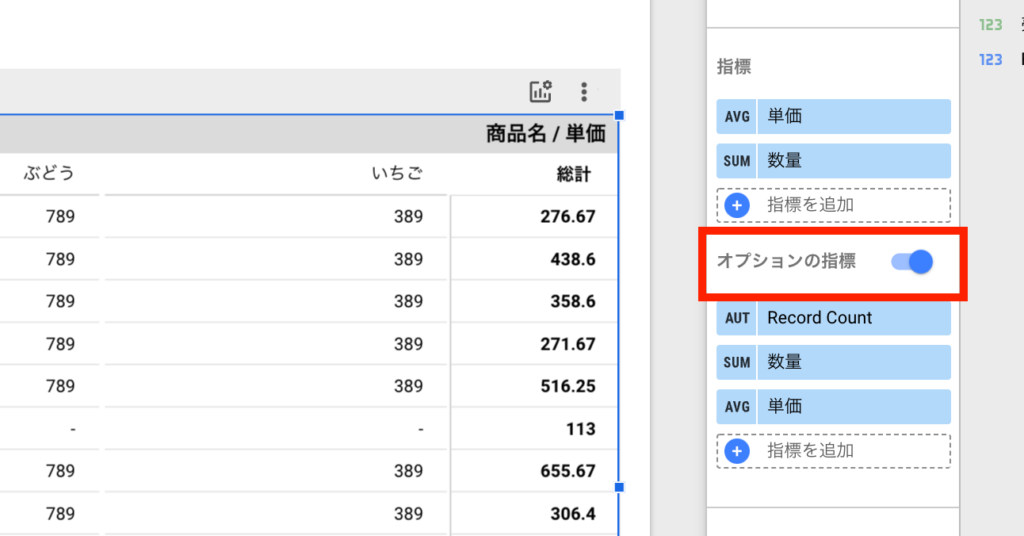
Task: Click the SUM badge on 数量 in optional metrics
Action: 737,362
